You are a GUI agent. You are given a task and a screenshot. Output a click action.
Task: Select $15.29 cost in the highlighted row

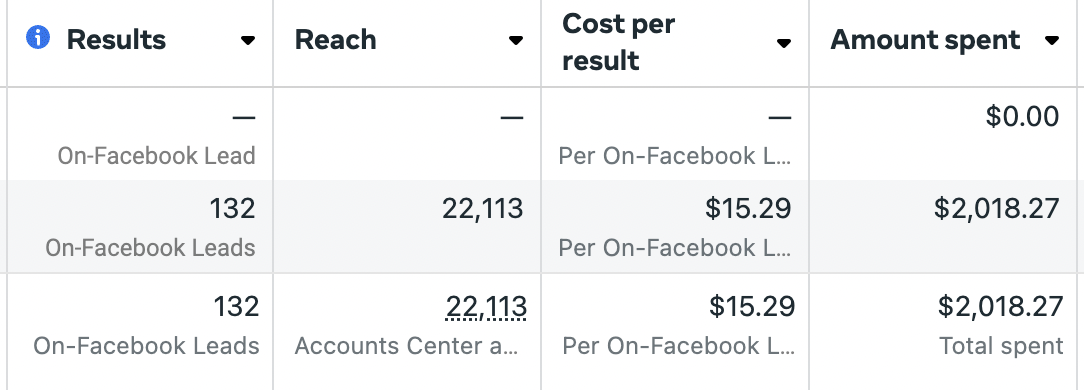(x=748, y=208)
